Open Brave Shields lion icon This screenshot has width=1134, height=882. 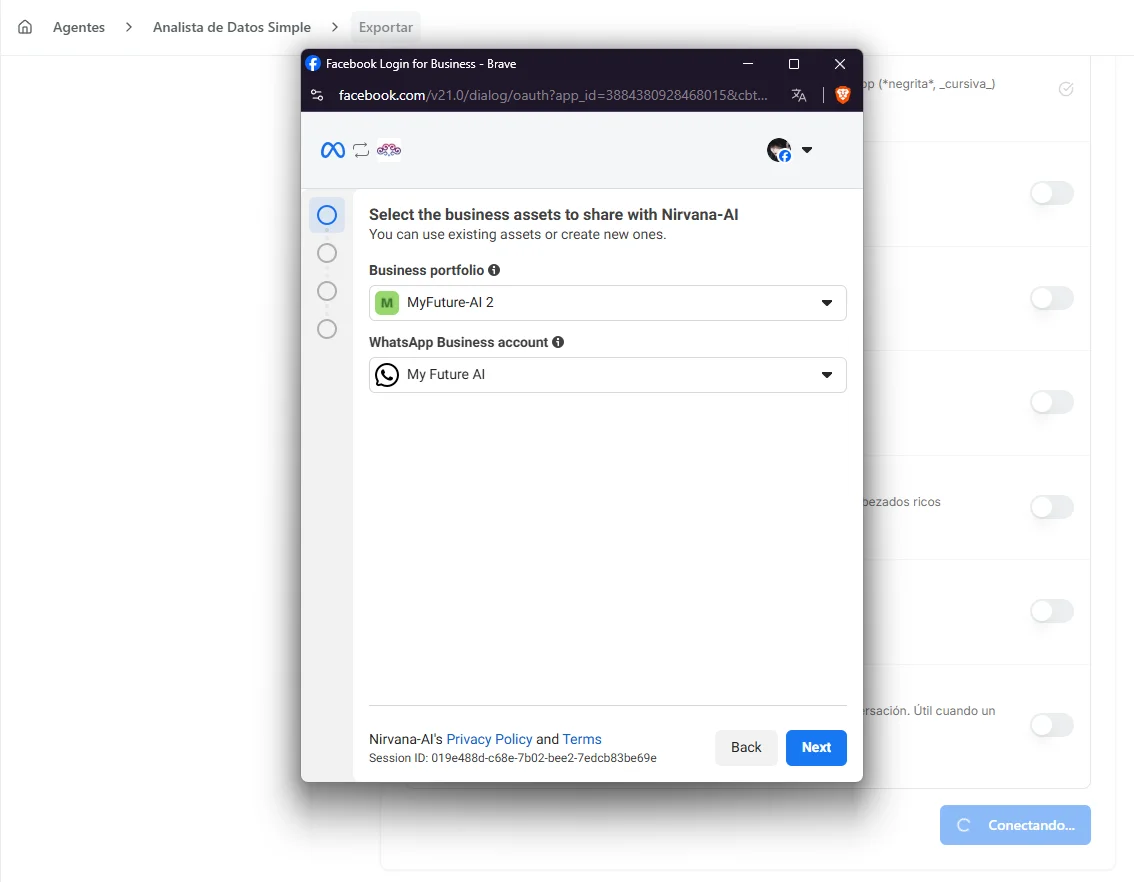coord(843,95)
